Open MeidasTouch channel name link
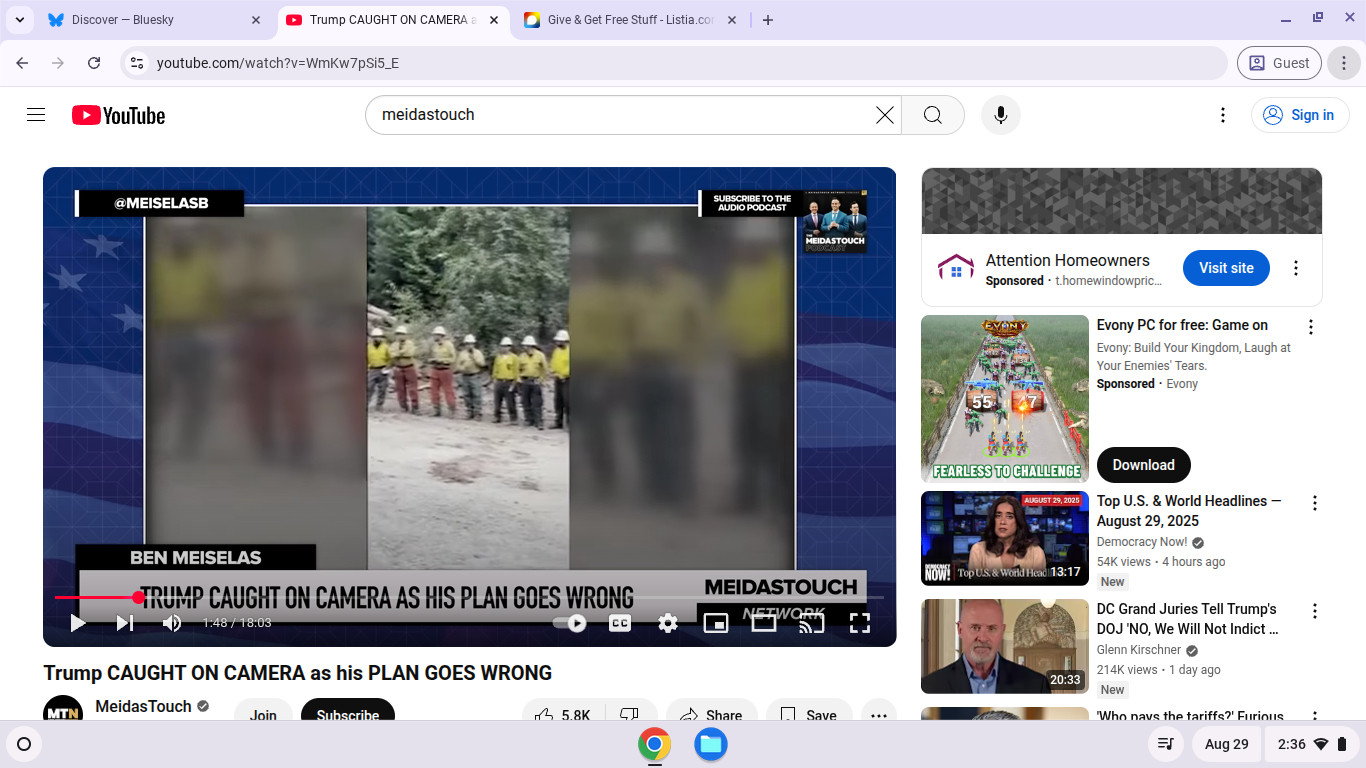 click(x=143, y=706)
